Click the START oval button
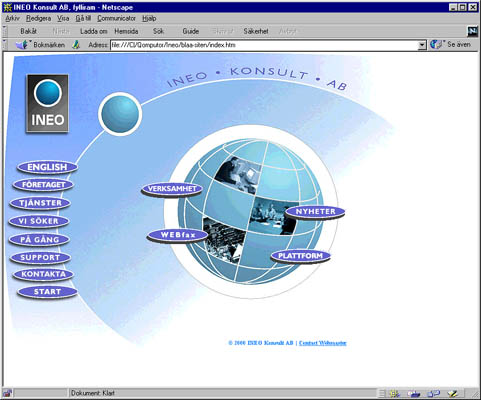Screen dimensions: 481x400 click(47, 292)
